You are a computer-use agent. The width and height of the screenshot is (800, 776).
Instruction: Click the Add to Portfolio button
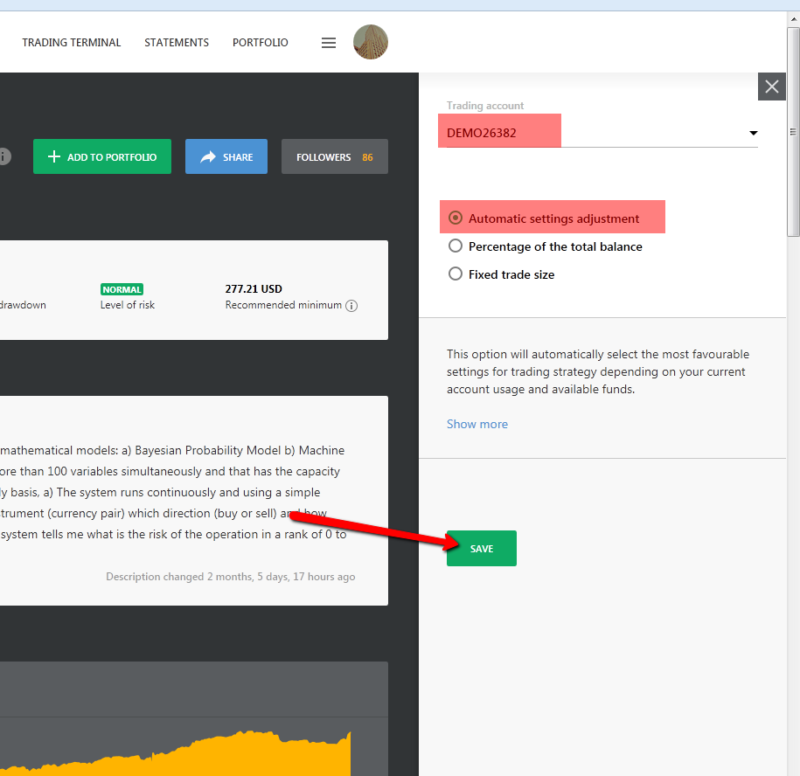coord(102,157)
